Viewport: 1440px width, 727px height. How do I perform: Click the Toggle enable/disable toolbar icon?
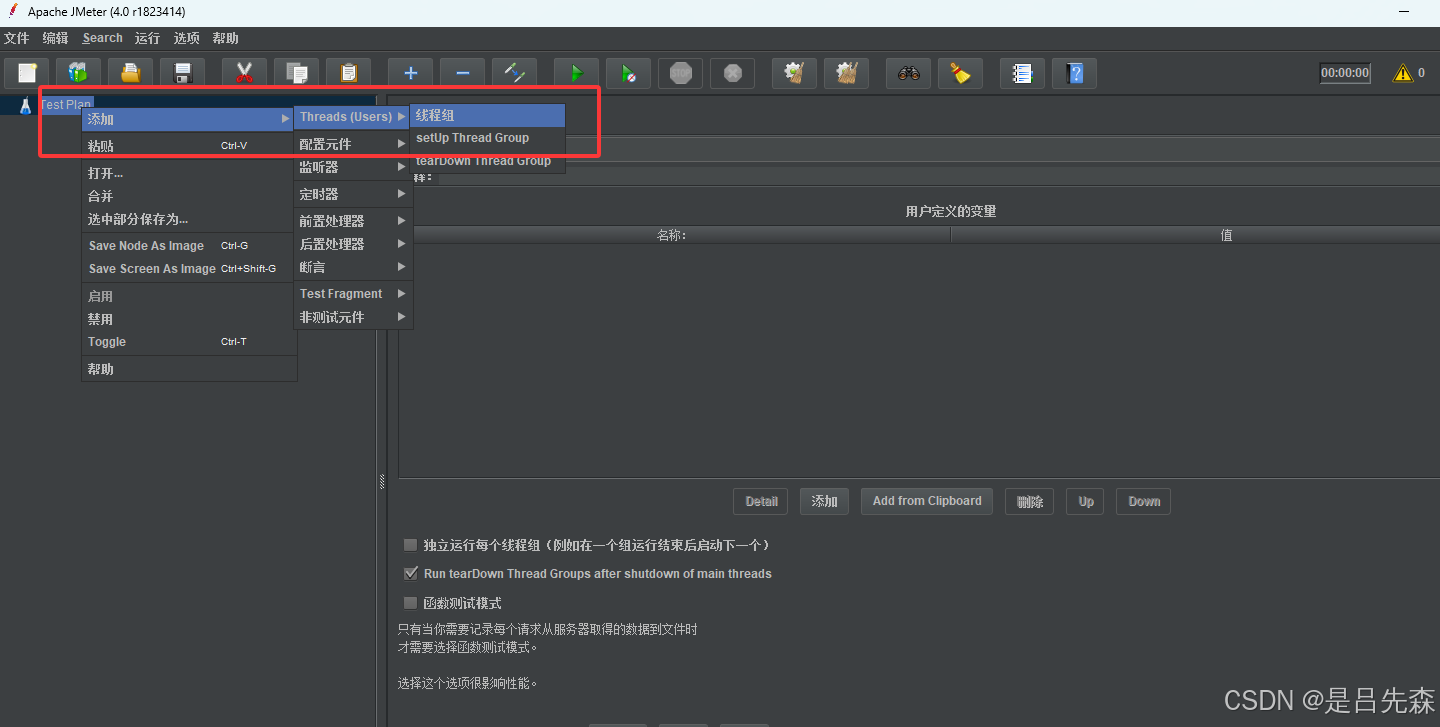514,73
